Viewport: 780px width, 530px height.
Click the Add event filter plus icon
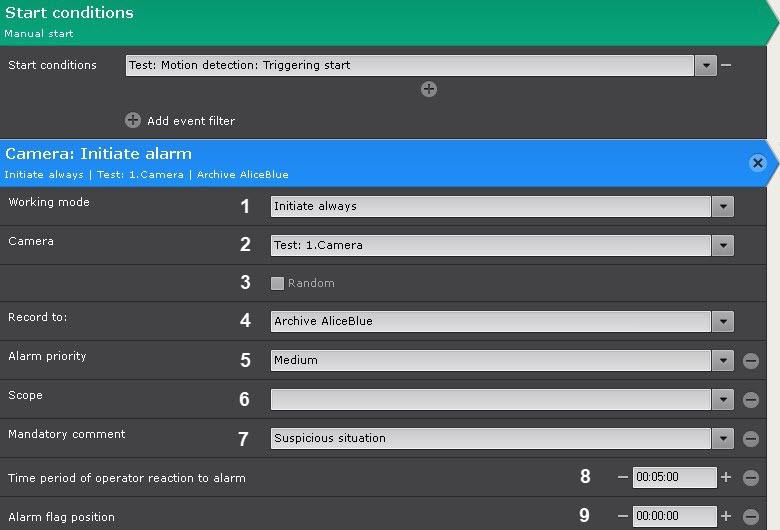(133, 120)
